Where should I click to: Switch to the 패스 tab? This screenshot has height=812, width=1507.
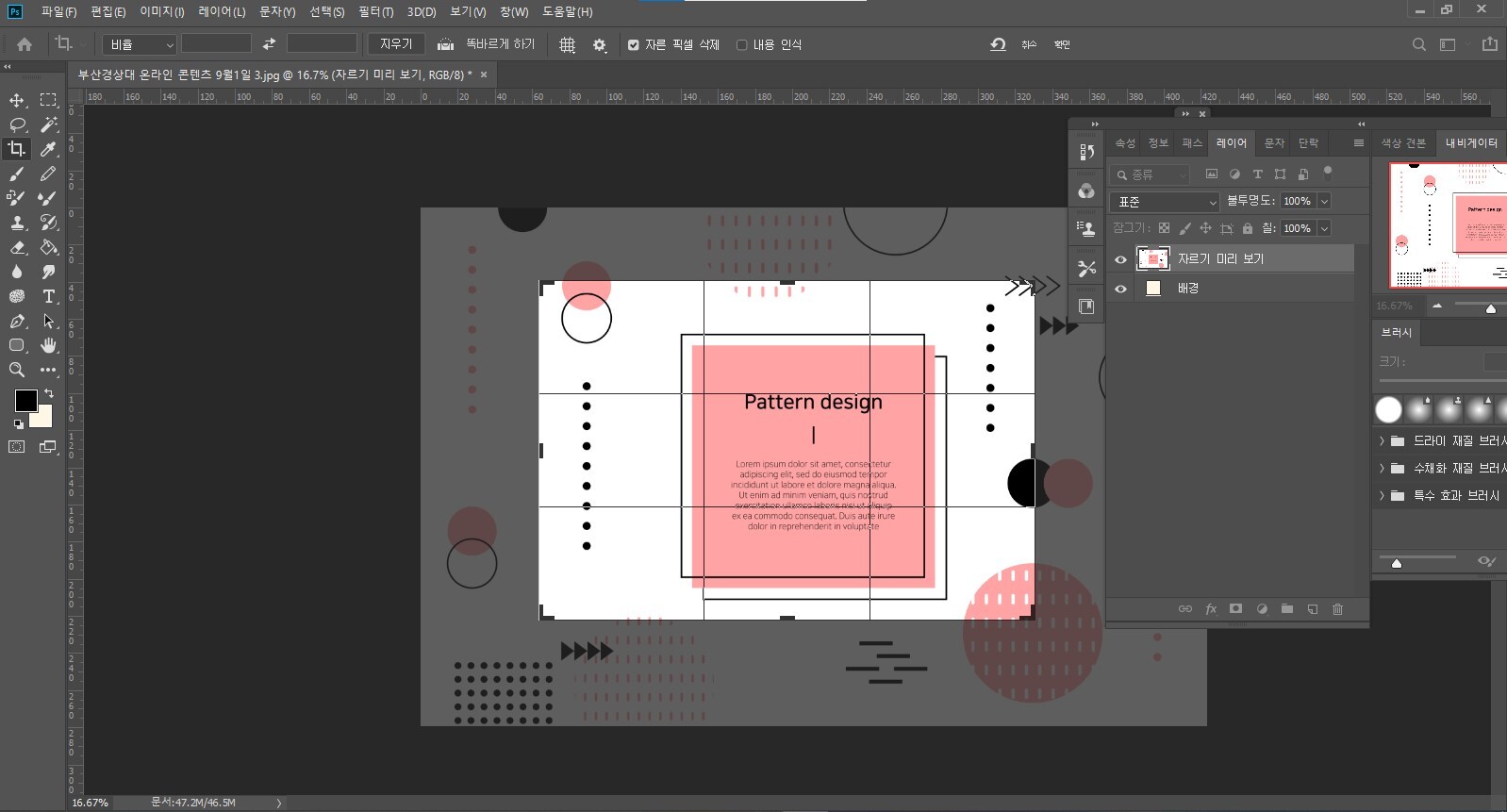click(x=1192, y=143)
